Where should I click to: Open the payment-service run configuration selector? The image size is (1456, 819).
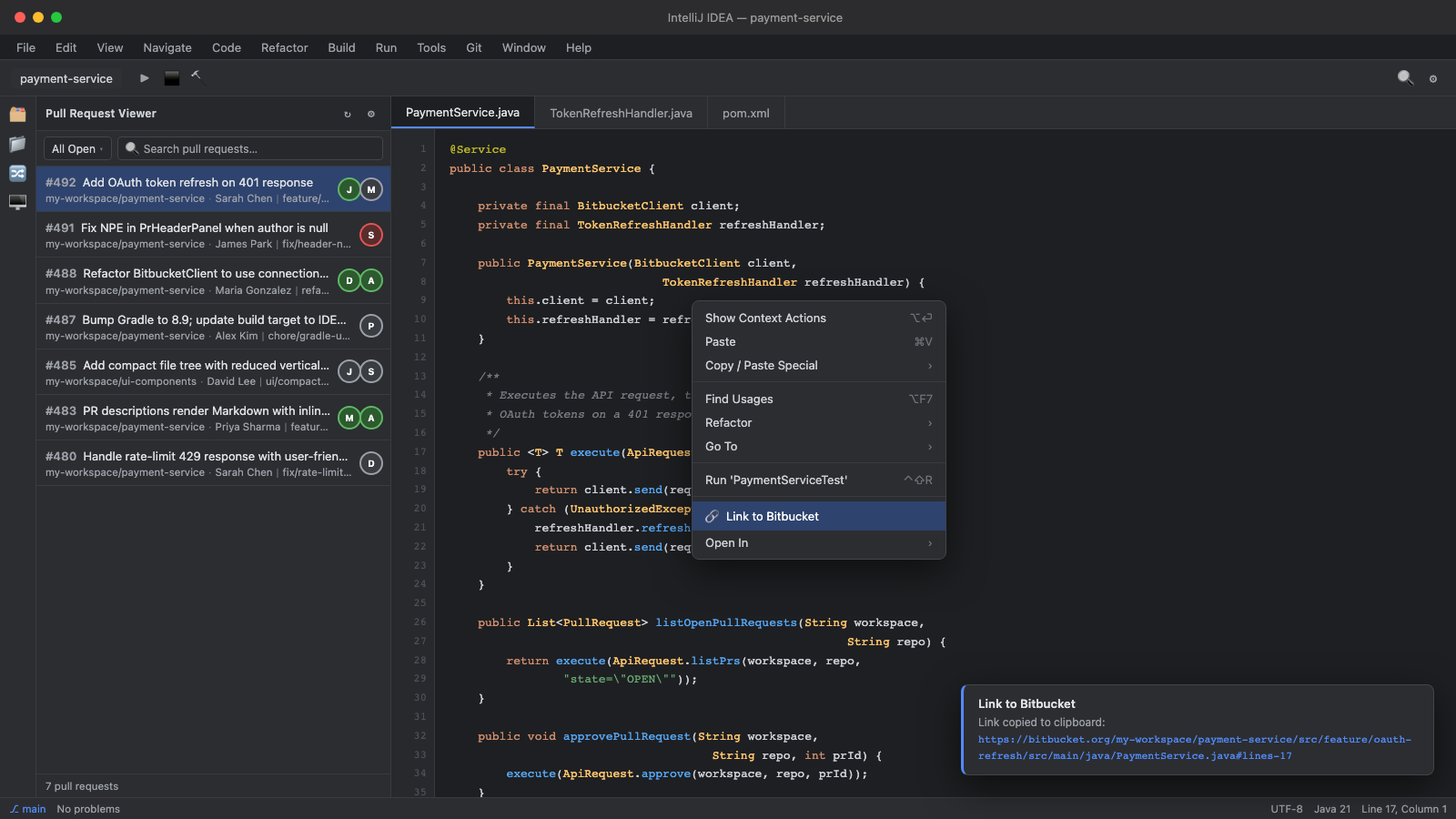pos(66,78)
